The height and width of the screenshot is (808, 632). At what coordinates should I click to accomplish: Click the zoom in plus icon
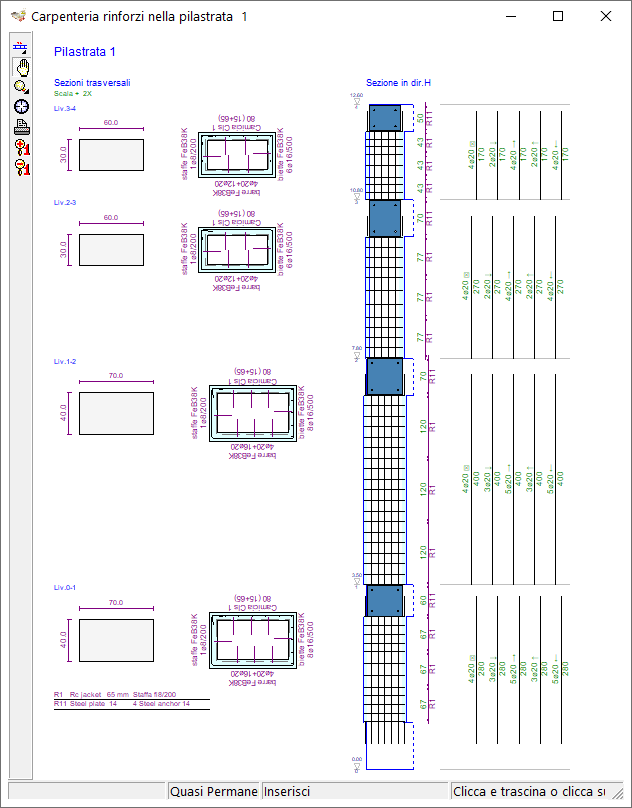point(21,147)
